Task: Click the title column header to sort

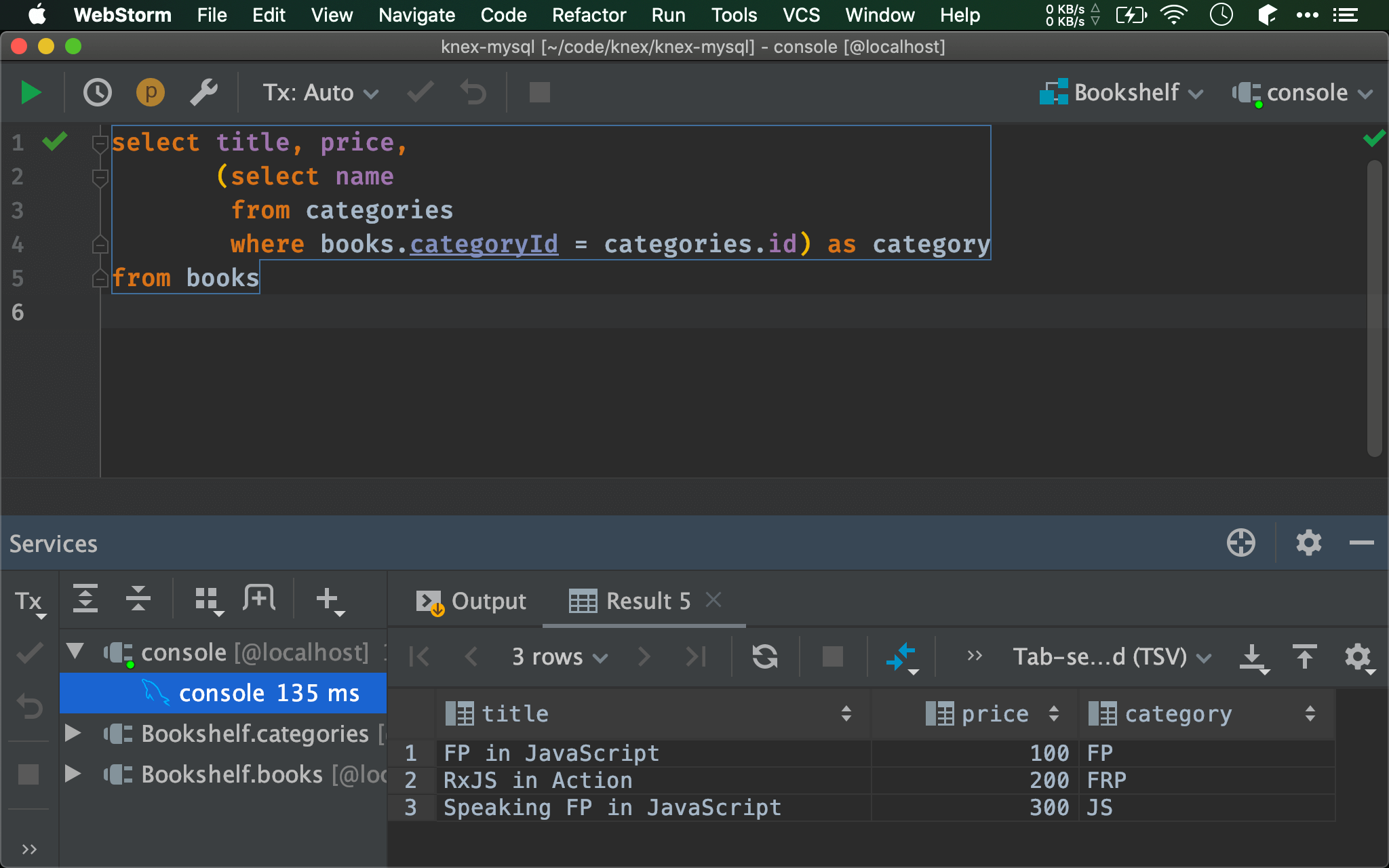Action: [648, 712]
